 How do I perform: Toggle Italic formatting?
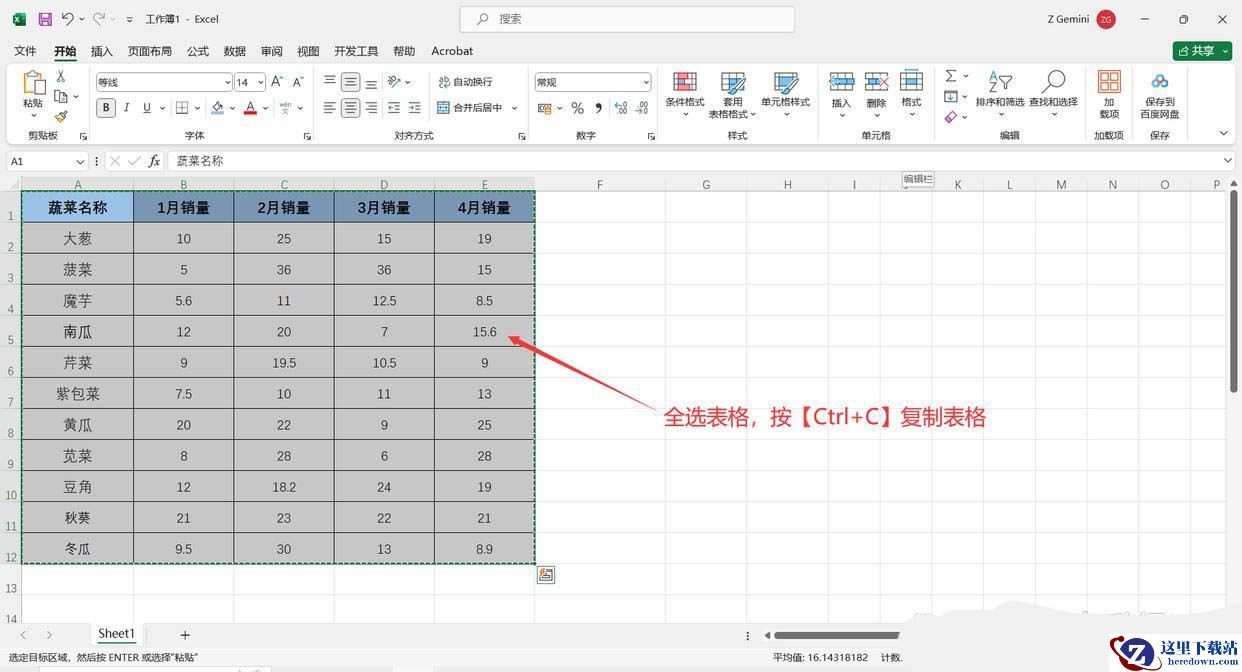pyautogui.click(x=127, y=108)
